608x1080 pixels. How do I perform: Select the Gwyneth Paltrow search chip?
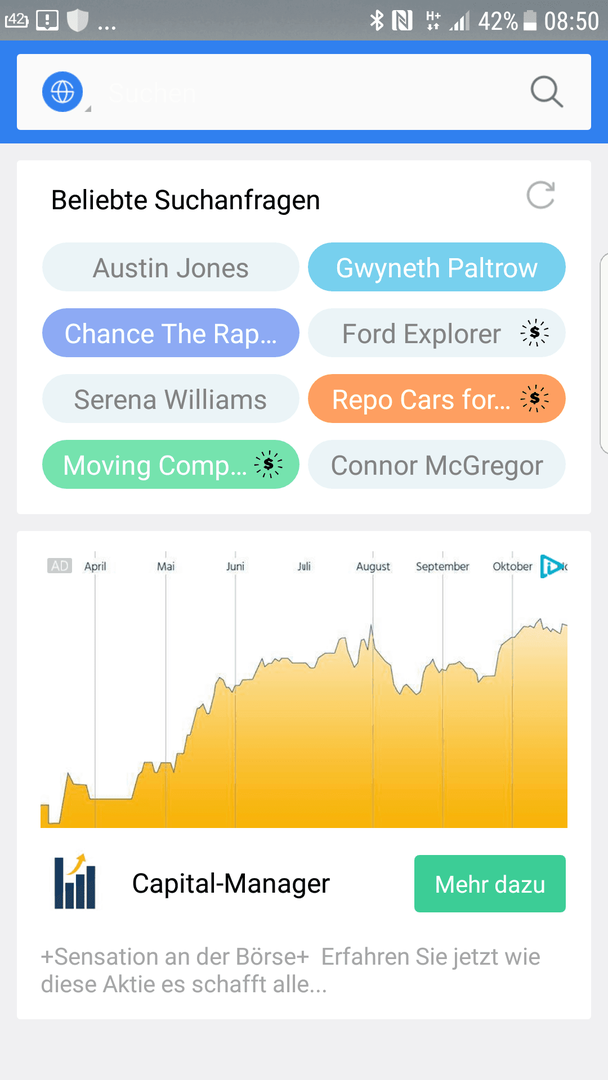[x=437, y=267]
